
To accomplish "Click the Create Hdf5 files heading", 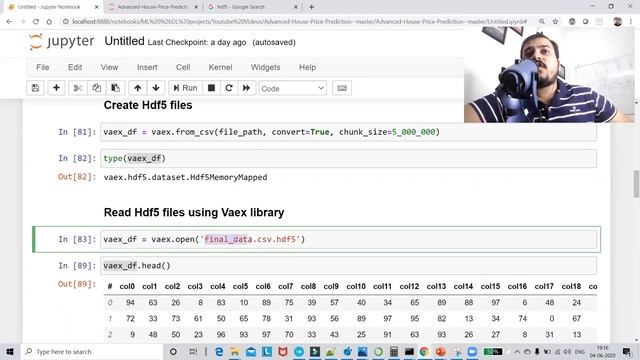I will (x=148, y=105).
